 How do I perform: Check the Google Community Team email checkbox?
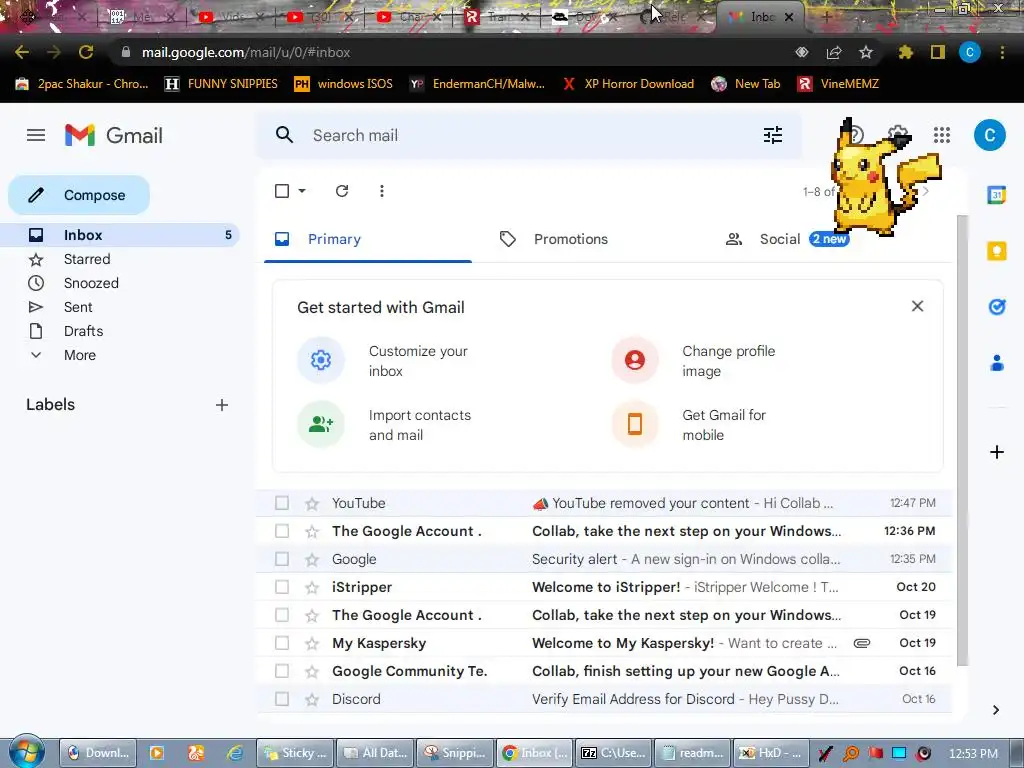pyautogui.click(x=282, y=671)
